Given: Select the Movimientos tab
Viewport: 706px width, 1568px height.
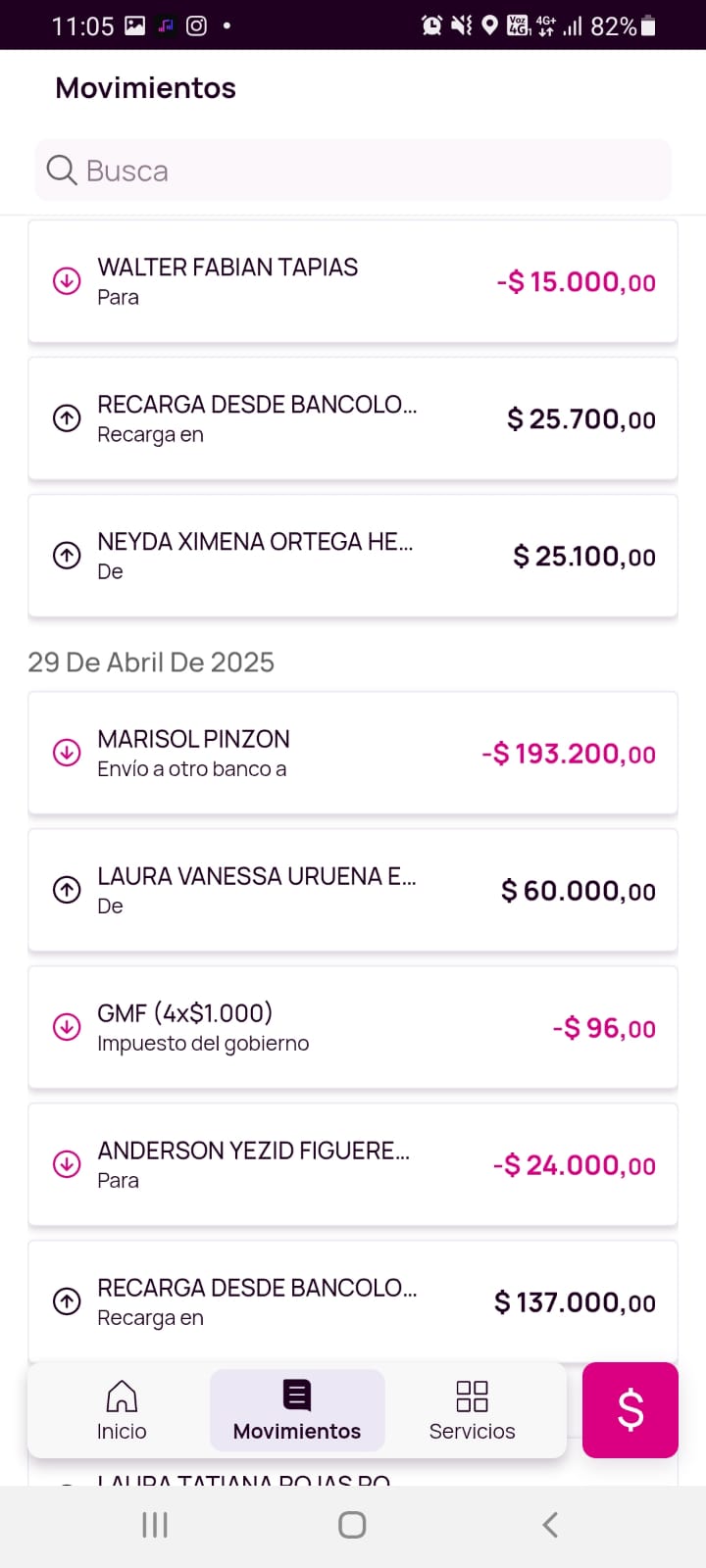Looking at the screenshot, I should 297,1410.
